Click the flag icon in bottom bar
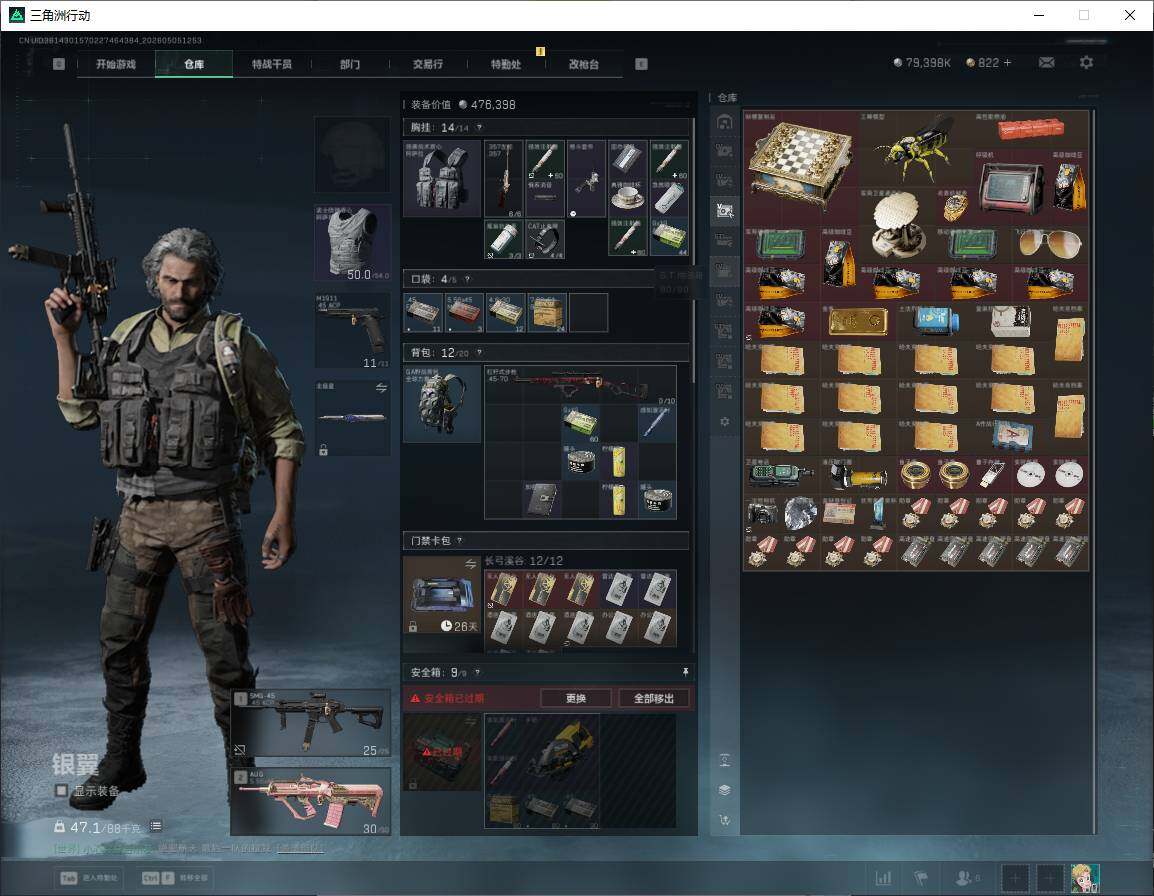Image resolution: width=1154 pixels, height=896 pixels. (x=921, y=878)
